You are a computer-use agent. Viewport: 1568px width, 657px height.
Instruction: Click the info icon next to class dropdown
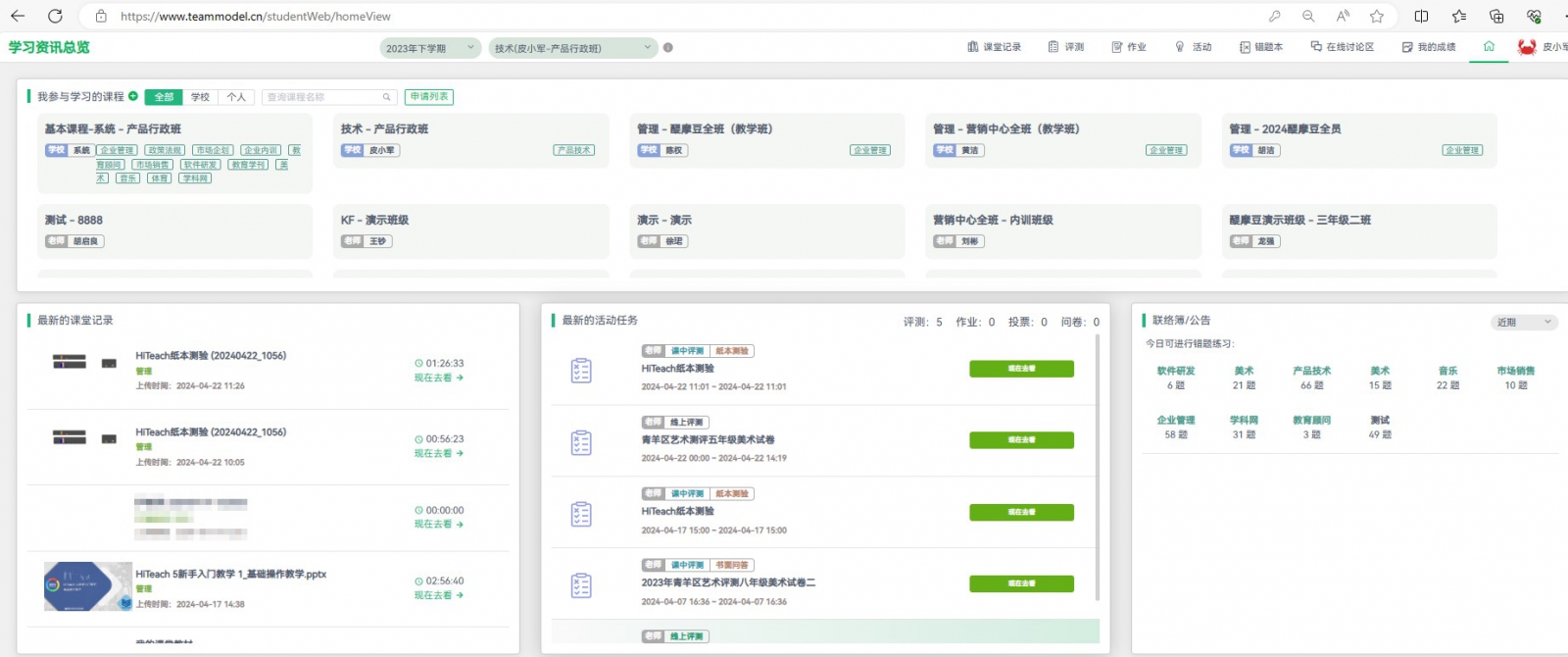click(x=667, y=47)
